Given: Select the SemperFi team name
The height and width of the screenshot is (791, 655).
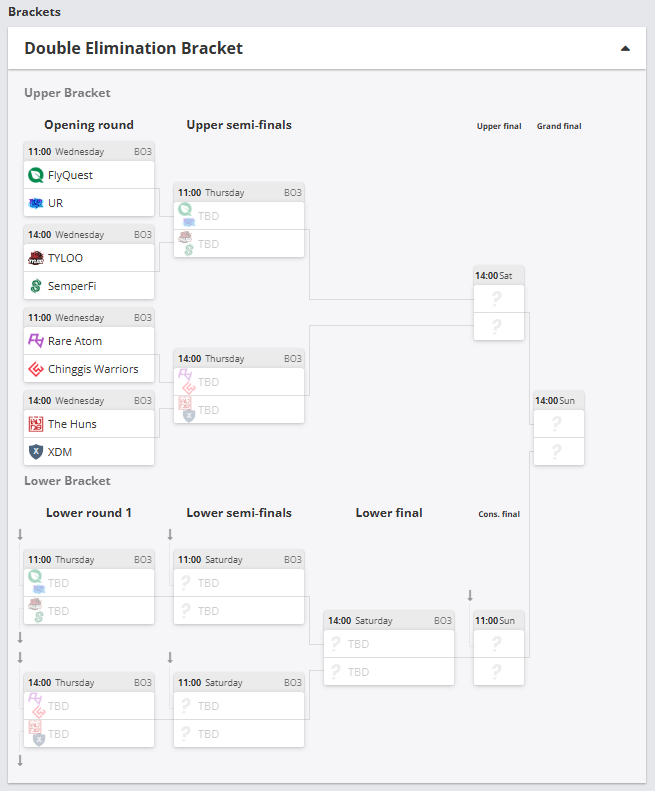Looking at the screenshot, I should point(72,286).
